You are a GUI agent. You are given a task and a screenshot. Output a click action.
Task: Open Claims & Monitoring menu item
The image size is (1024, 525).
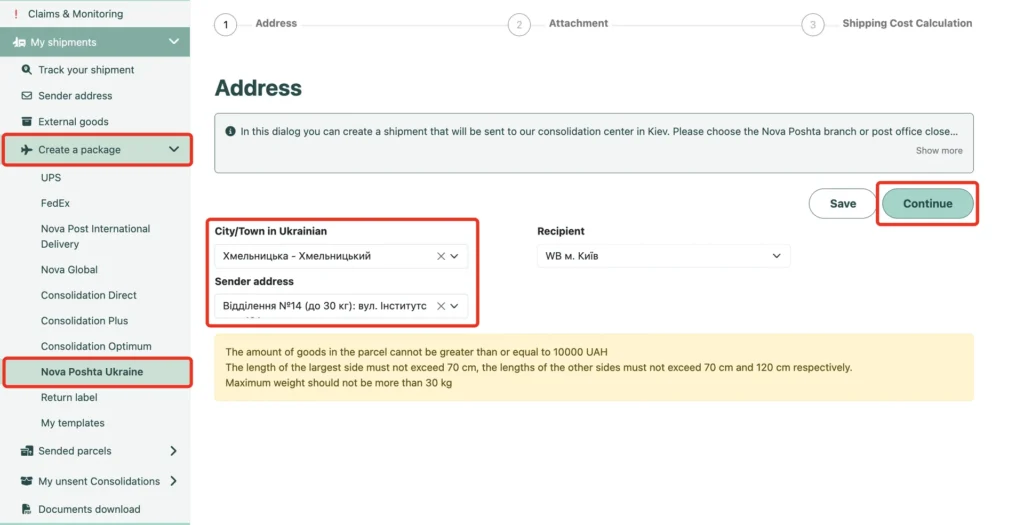(75, 14)
